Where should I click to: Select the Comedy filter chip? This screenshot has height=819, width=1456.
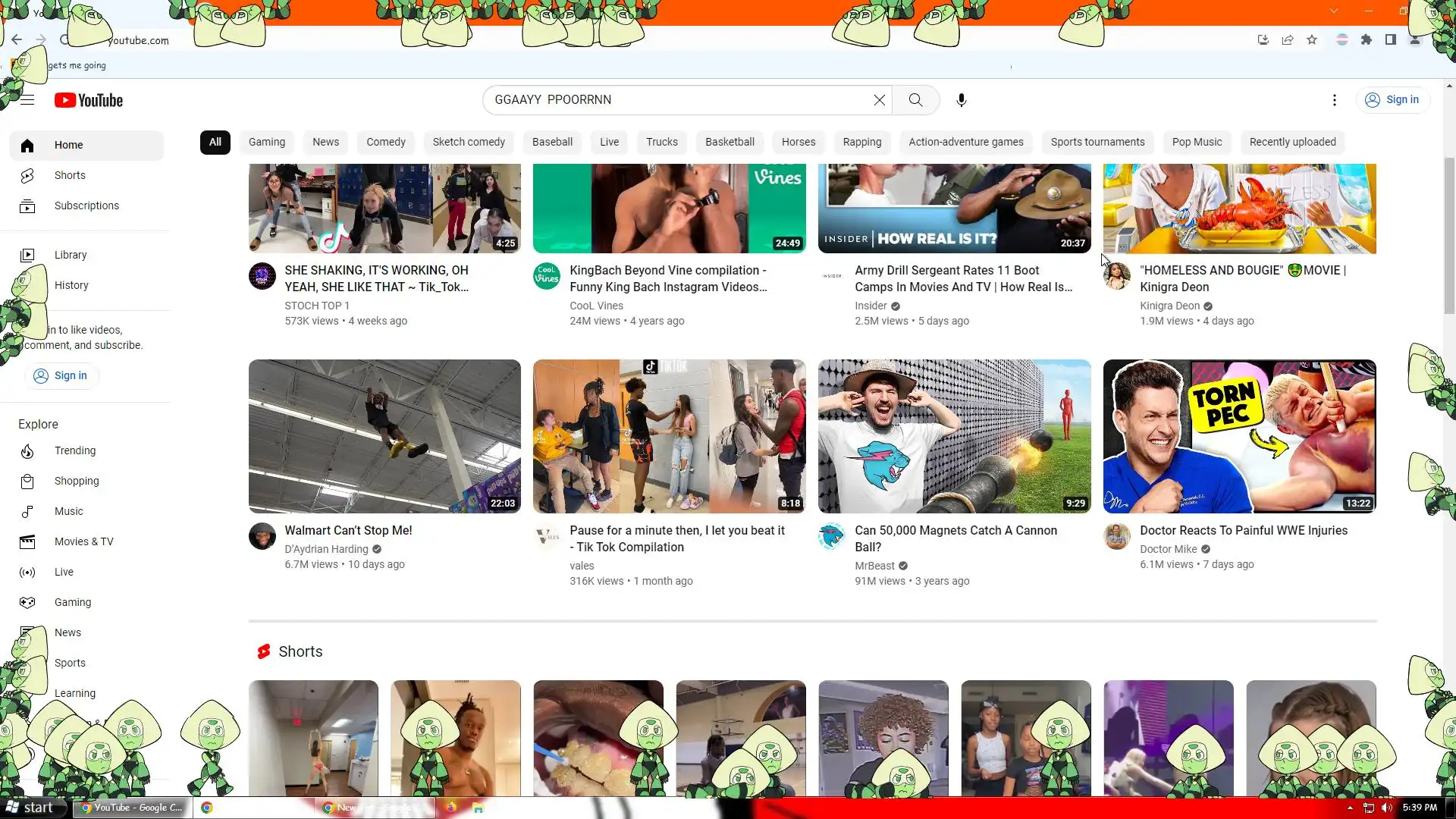tap(385, 142)
